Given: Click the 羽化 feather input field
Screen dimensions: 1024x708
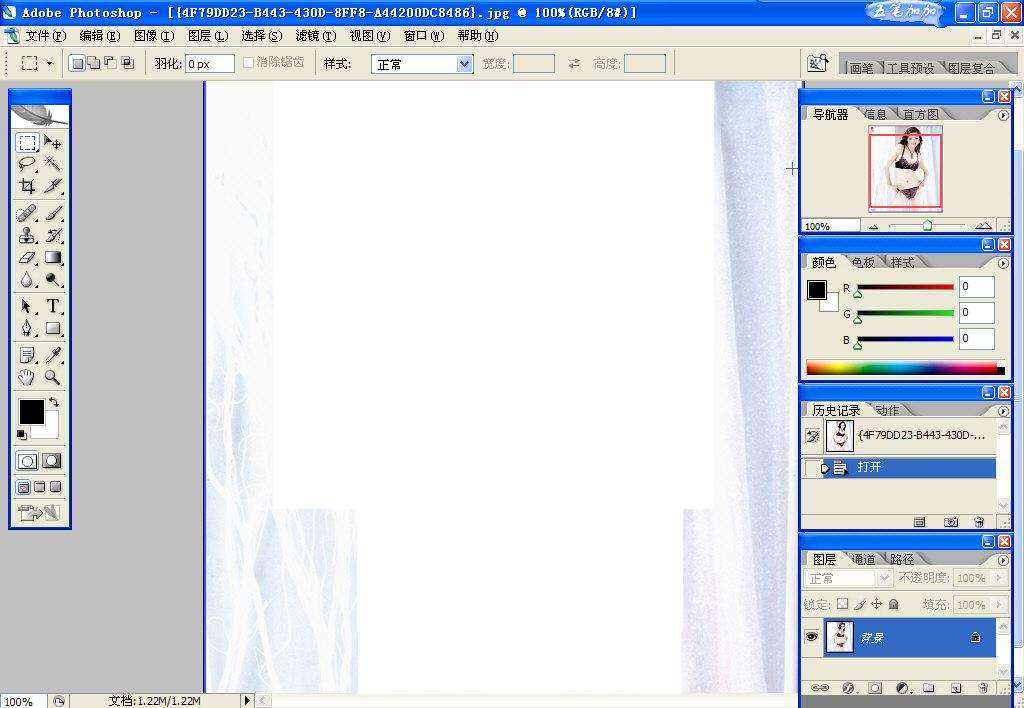Looking at the screenshot, I should (210, 64).
